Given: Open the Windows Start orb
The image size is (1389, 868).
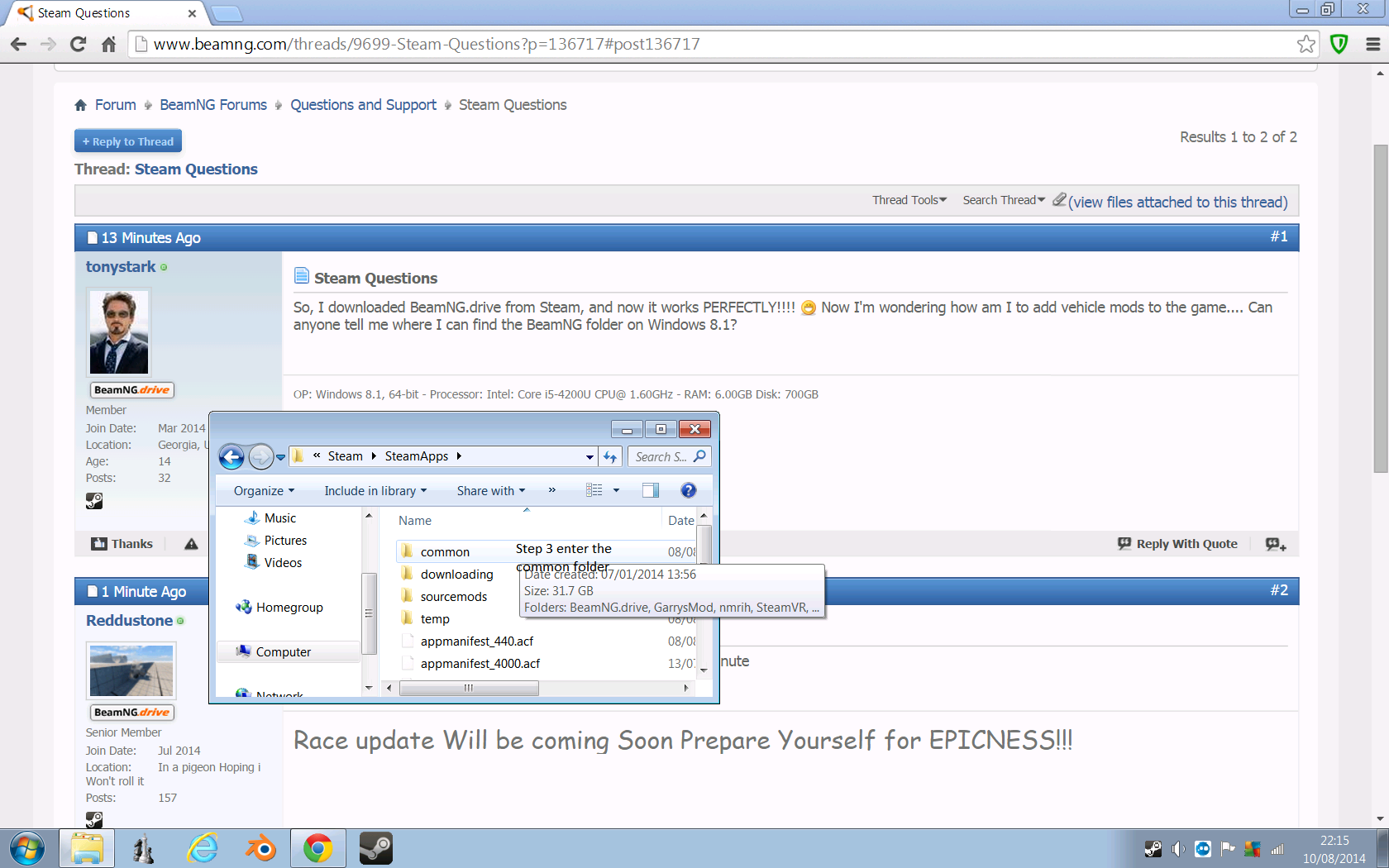Looking at the screenshot, I should pos(27,849).
